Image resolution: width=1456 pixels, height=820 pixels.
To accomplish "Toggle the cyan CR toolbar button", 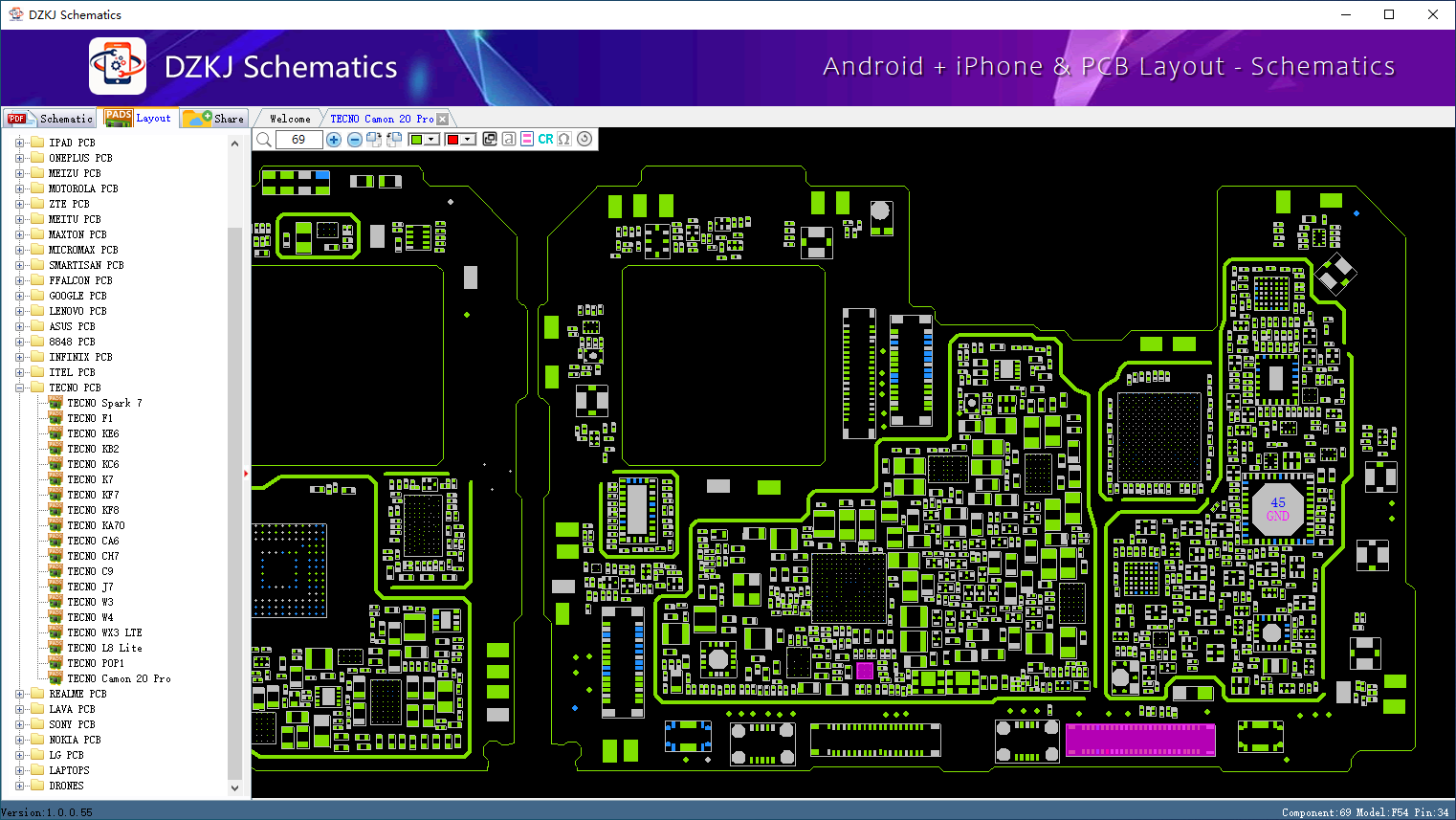I will tap(545, 139).
